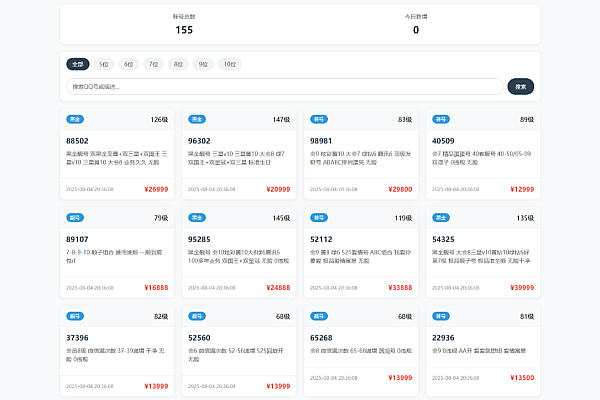Click the price ¥39999
The height and width of the screenshot is (400, 600).
click(x=522, y=287)
